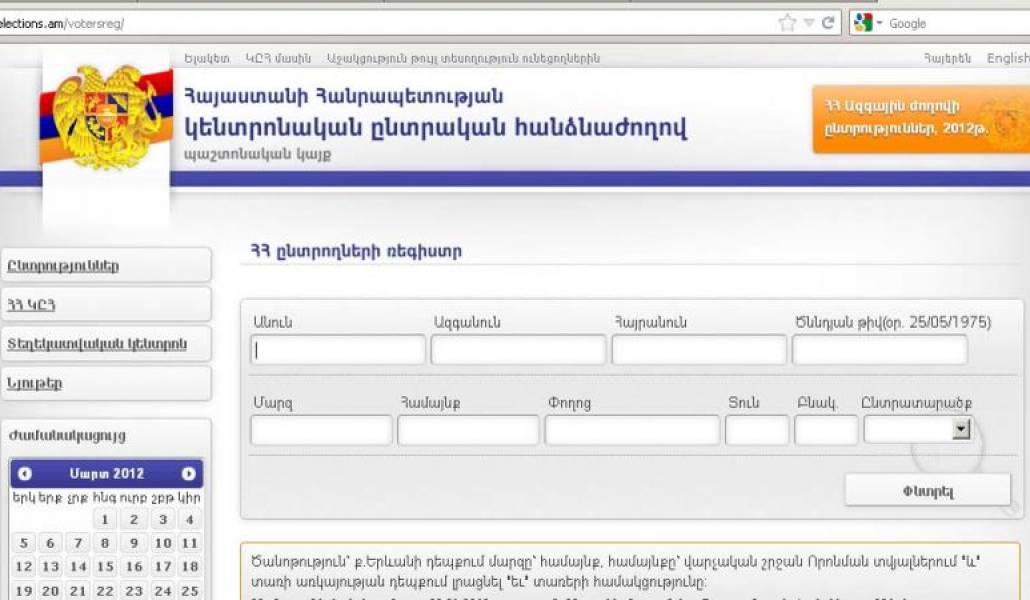Click the reload page icon

828,23
